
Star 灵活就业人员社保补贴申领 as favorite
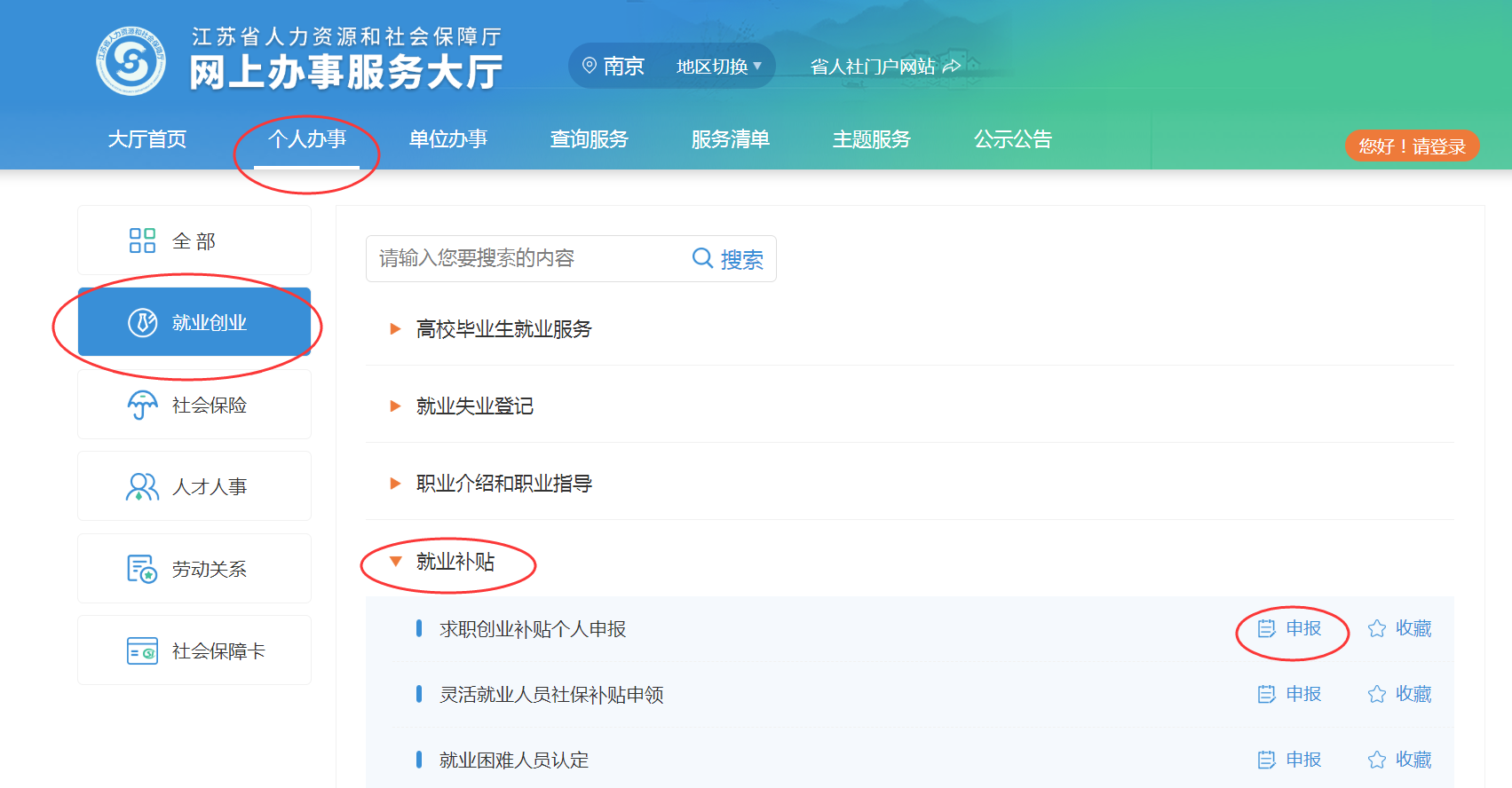point(1377,694)
